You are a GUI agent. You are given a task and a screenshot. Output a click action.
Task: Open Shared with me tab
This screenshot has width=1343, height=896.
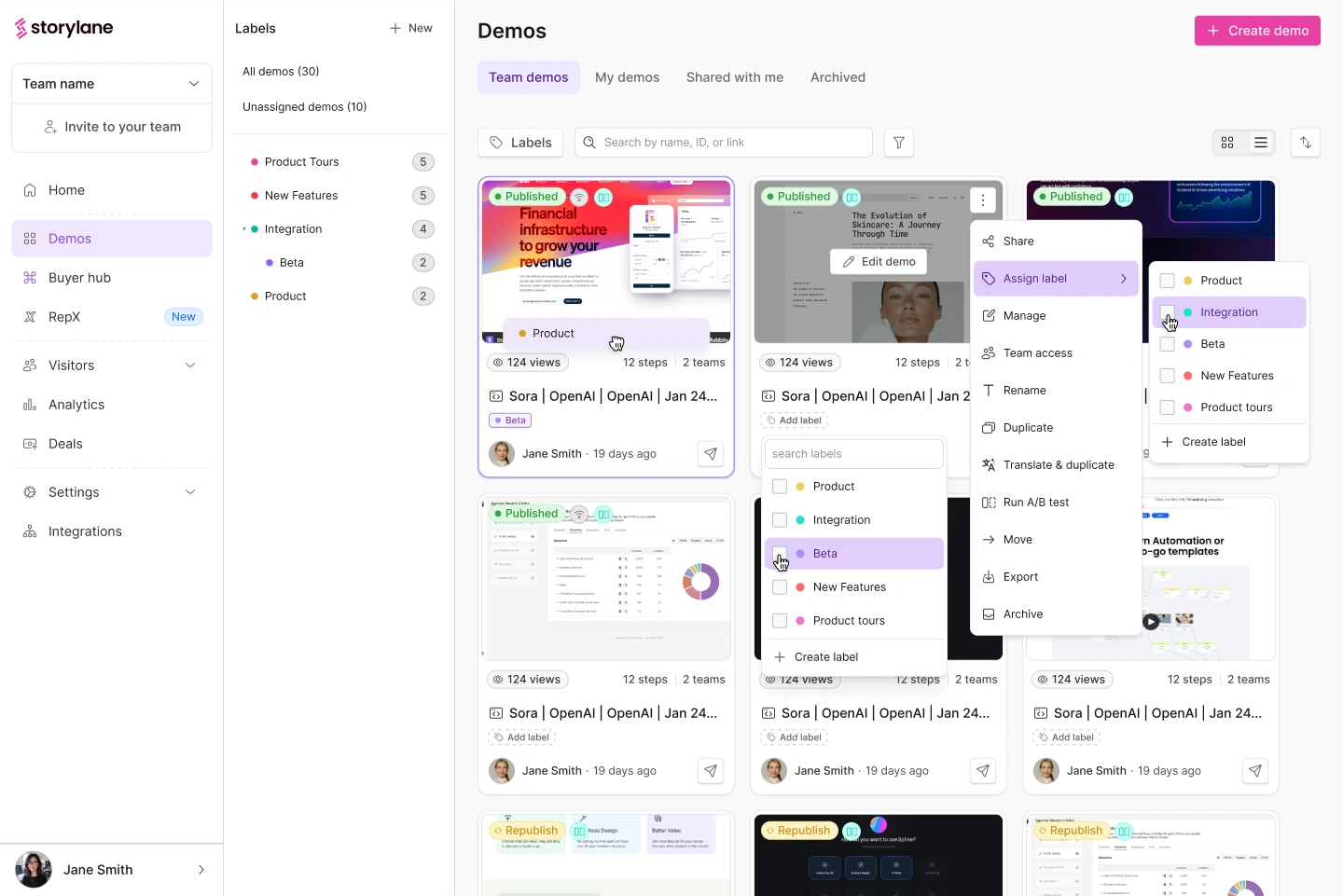[x=735, y=77]
